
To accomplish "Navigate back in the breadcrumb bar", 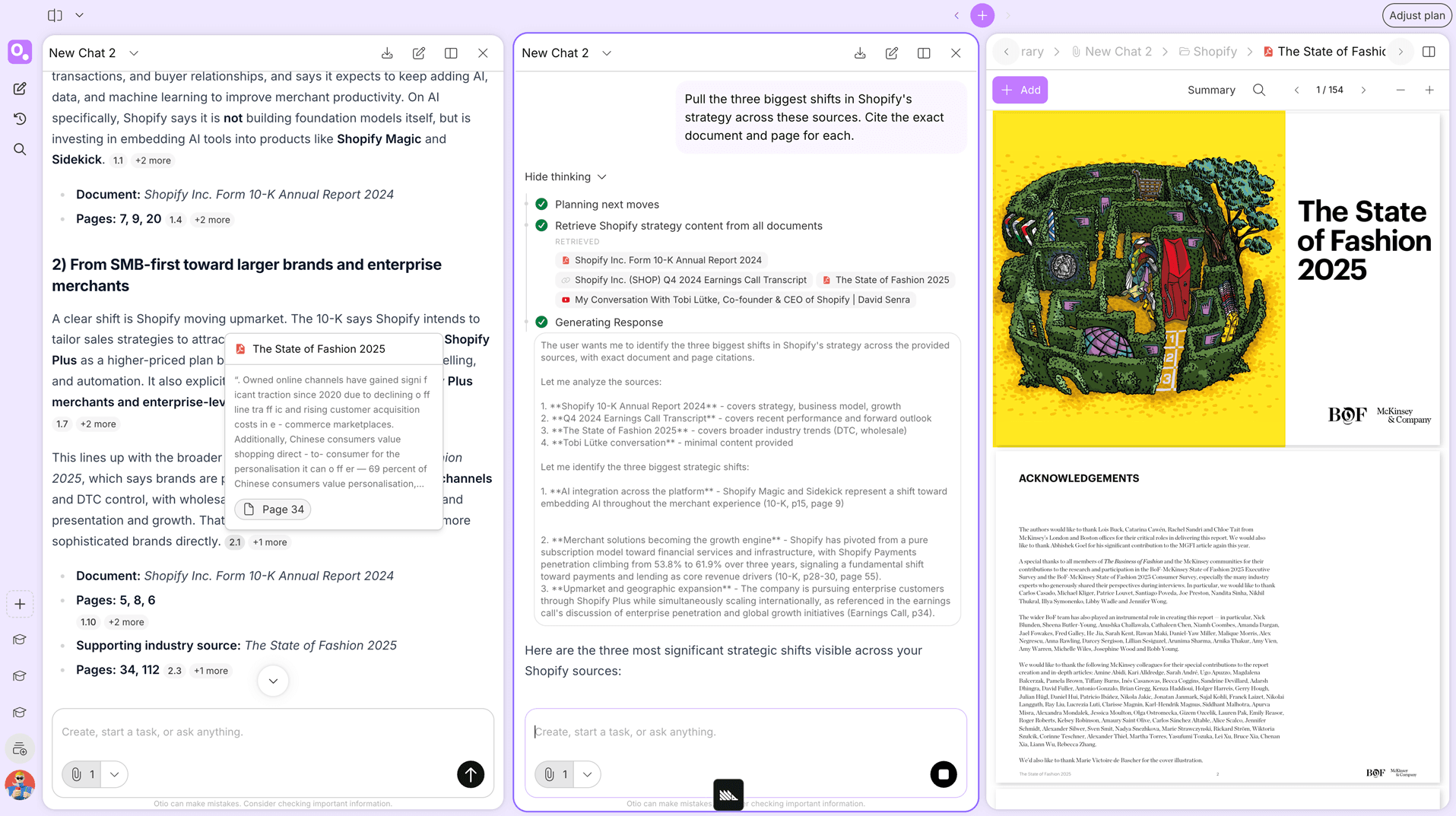I will 1006,52.
